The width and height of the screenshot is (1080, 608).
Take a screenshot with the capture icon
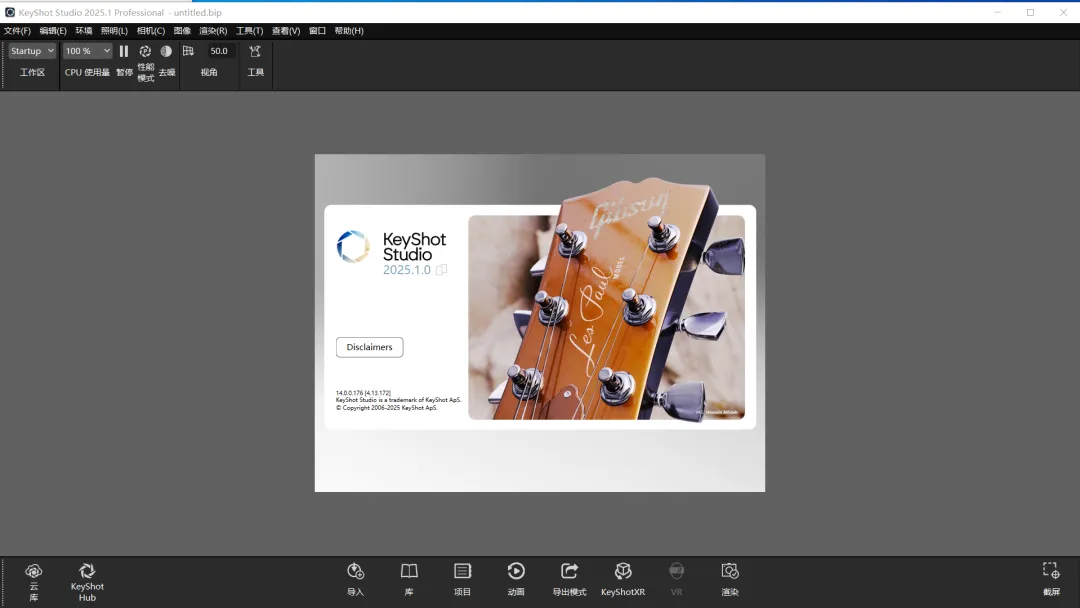coord(1051,571)
